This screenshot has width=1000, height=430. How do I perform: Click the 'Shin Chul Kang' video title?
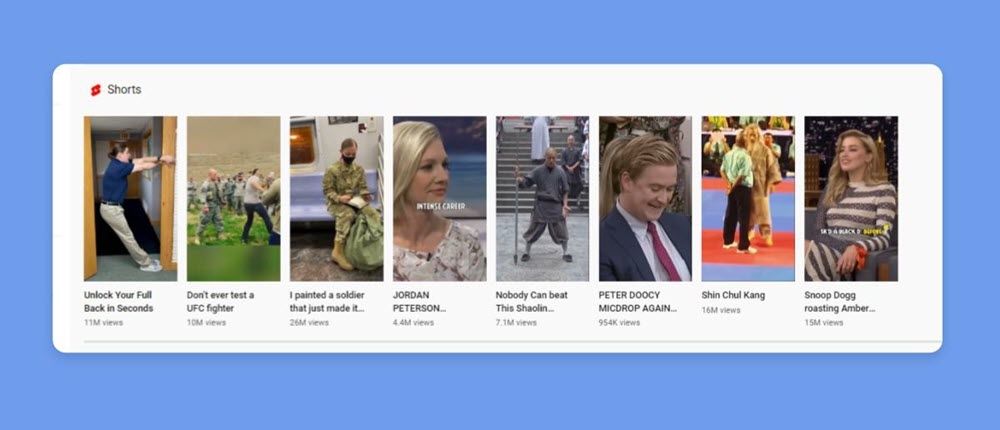(733, 295)
